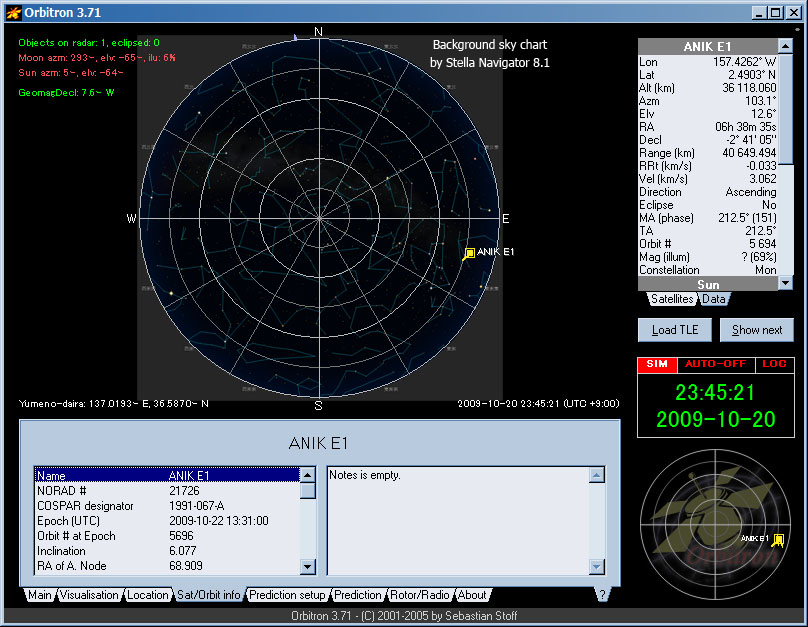Viewport: 808px width, 627px height.
Task: Switch to the Rotor/Radio tab
Action: coord(418,595)
